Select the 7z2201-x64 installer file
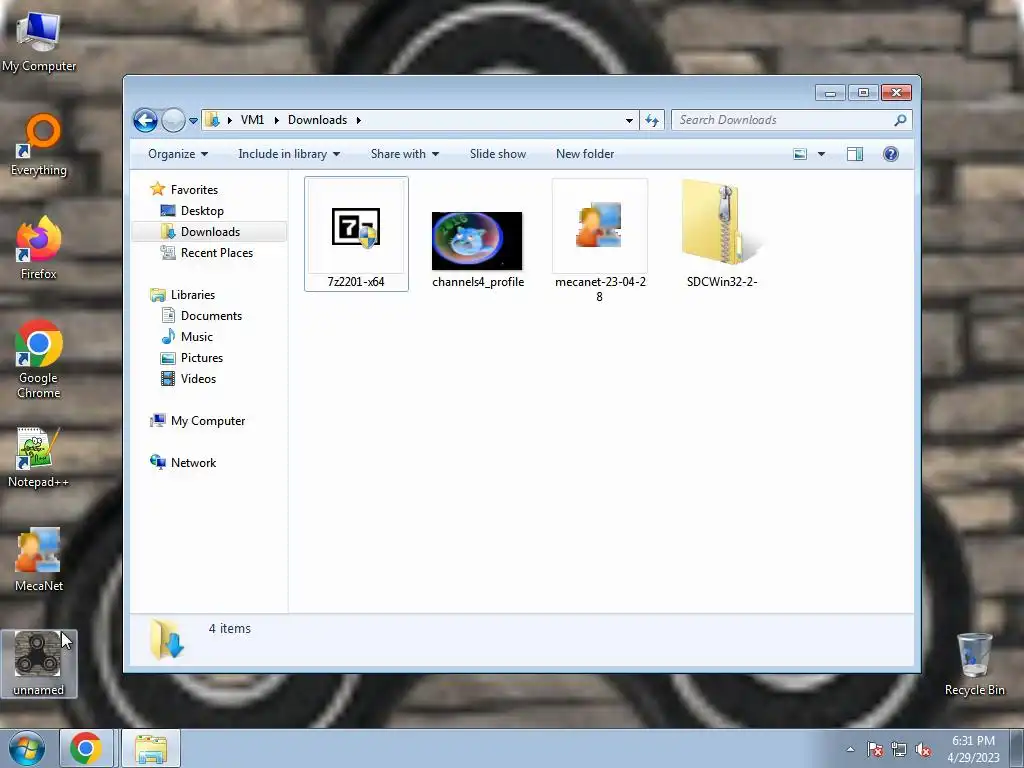The height and width of the screenshot is (768, 1024). tap(356, 234)
